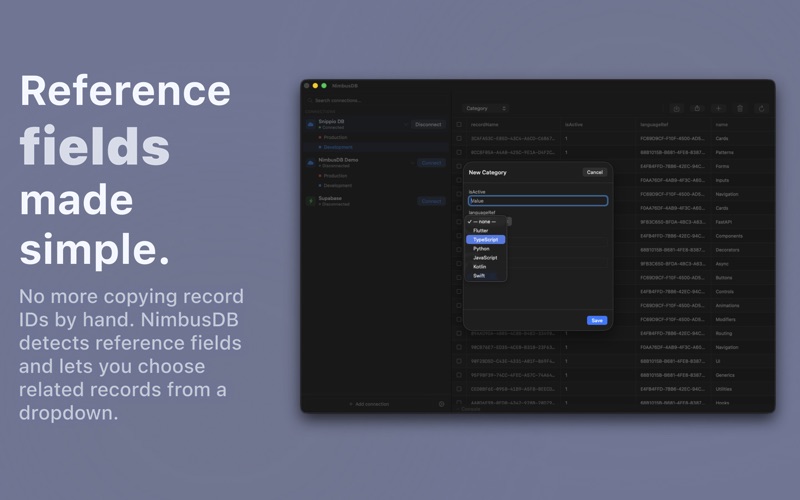Select the Utilities row checkbox
This screenshot has width=800, height=500.
459,389
